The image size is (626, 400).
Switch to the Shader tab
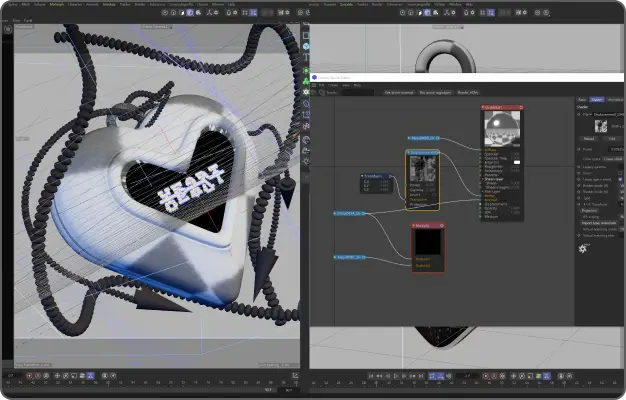click(x=597, y=99)
